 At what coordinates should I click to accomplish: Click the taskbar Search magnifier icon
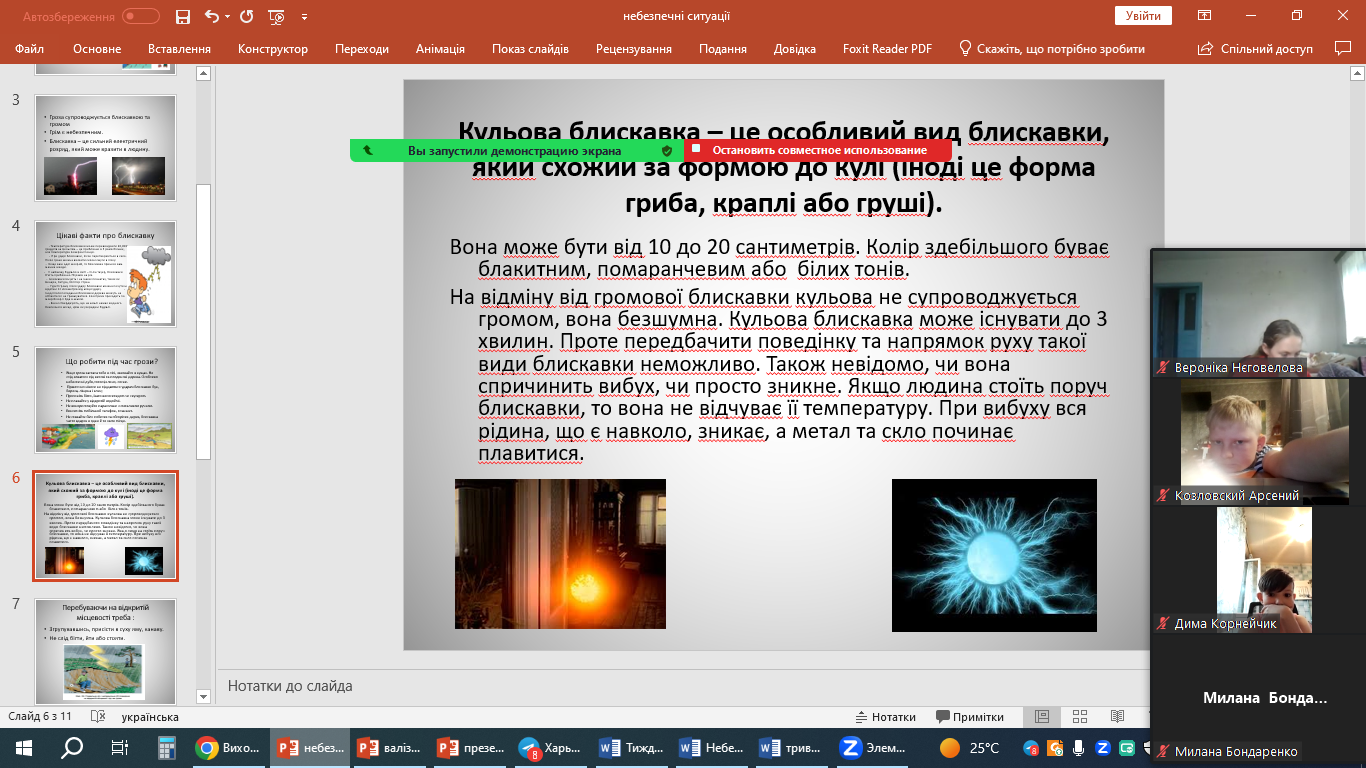(x=72, y=747)
